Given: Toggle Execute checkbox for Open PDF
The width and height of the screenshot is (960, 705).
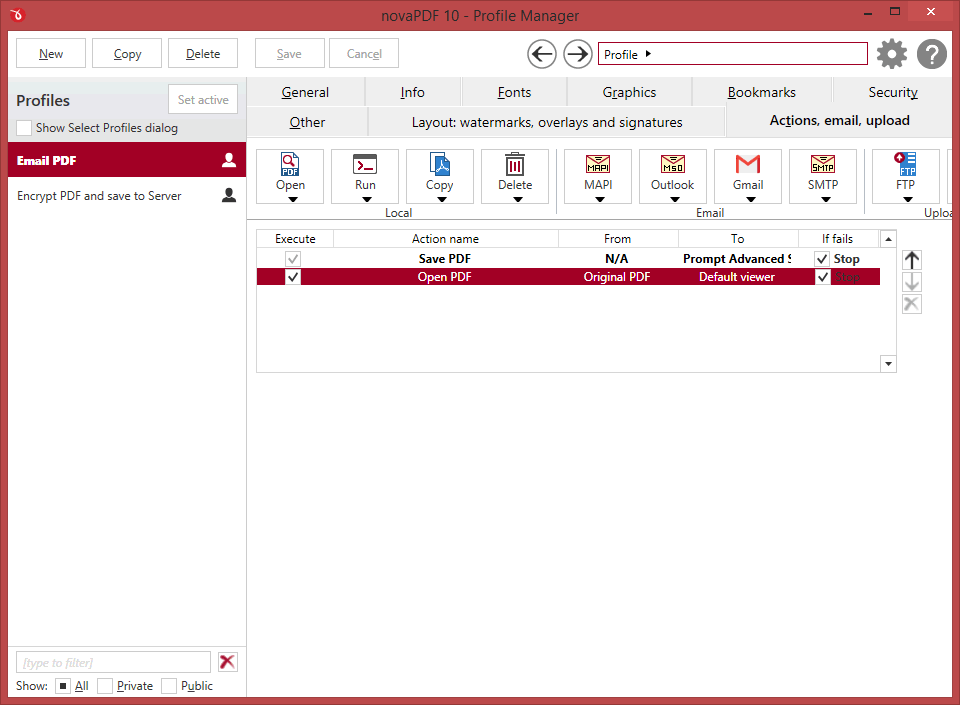Looking at the screenshot, I should tap(293, 277).
